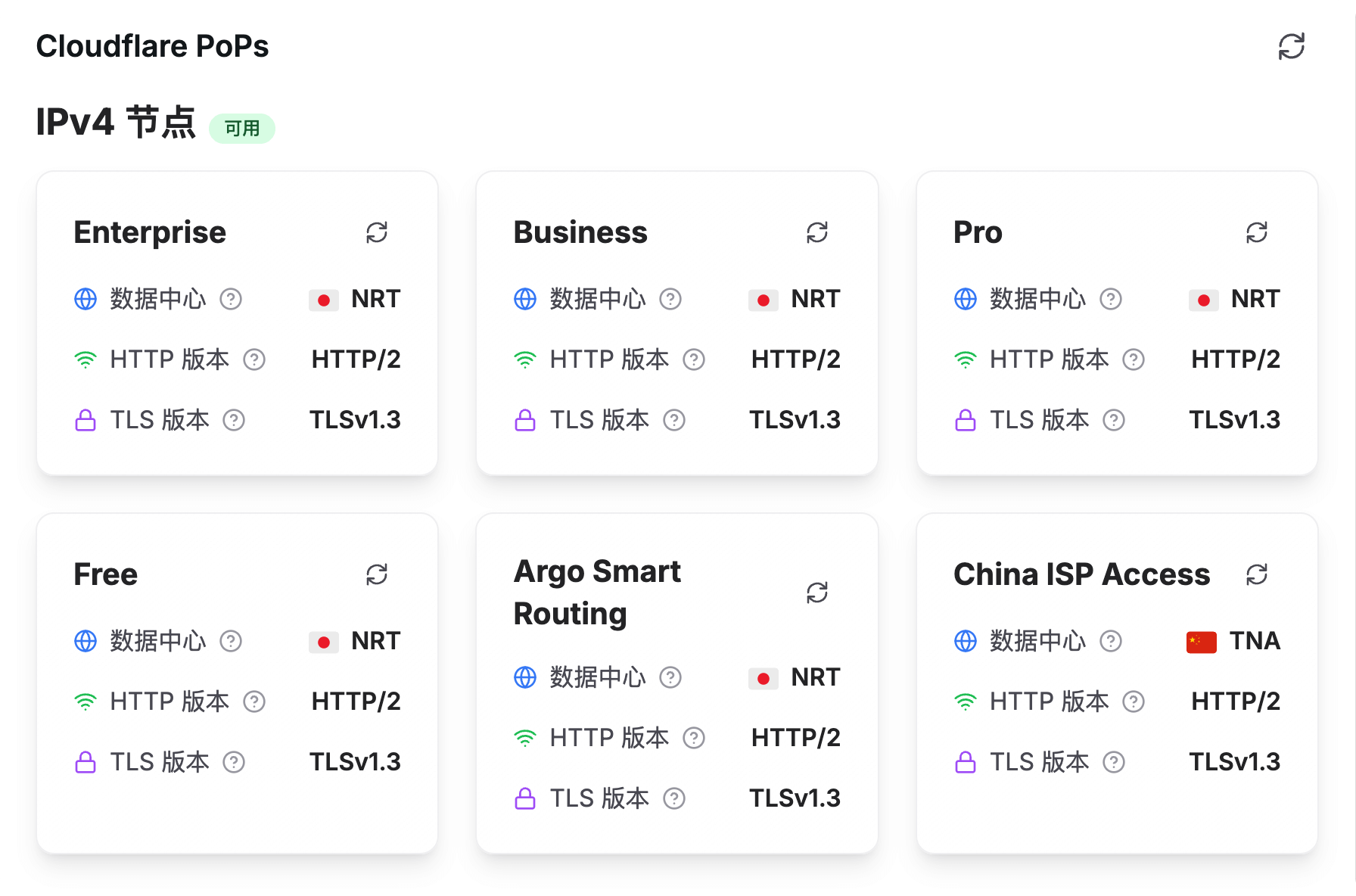Click TLS version help icon in Argo Smart Routing
Screen dimensions: 1356x896
tap(673, 798)
